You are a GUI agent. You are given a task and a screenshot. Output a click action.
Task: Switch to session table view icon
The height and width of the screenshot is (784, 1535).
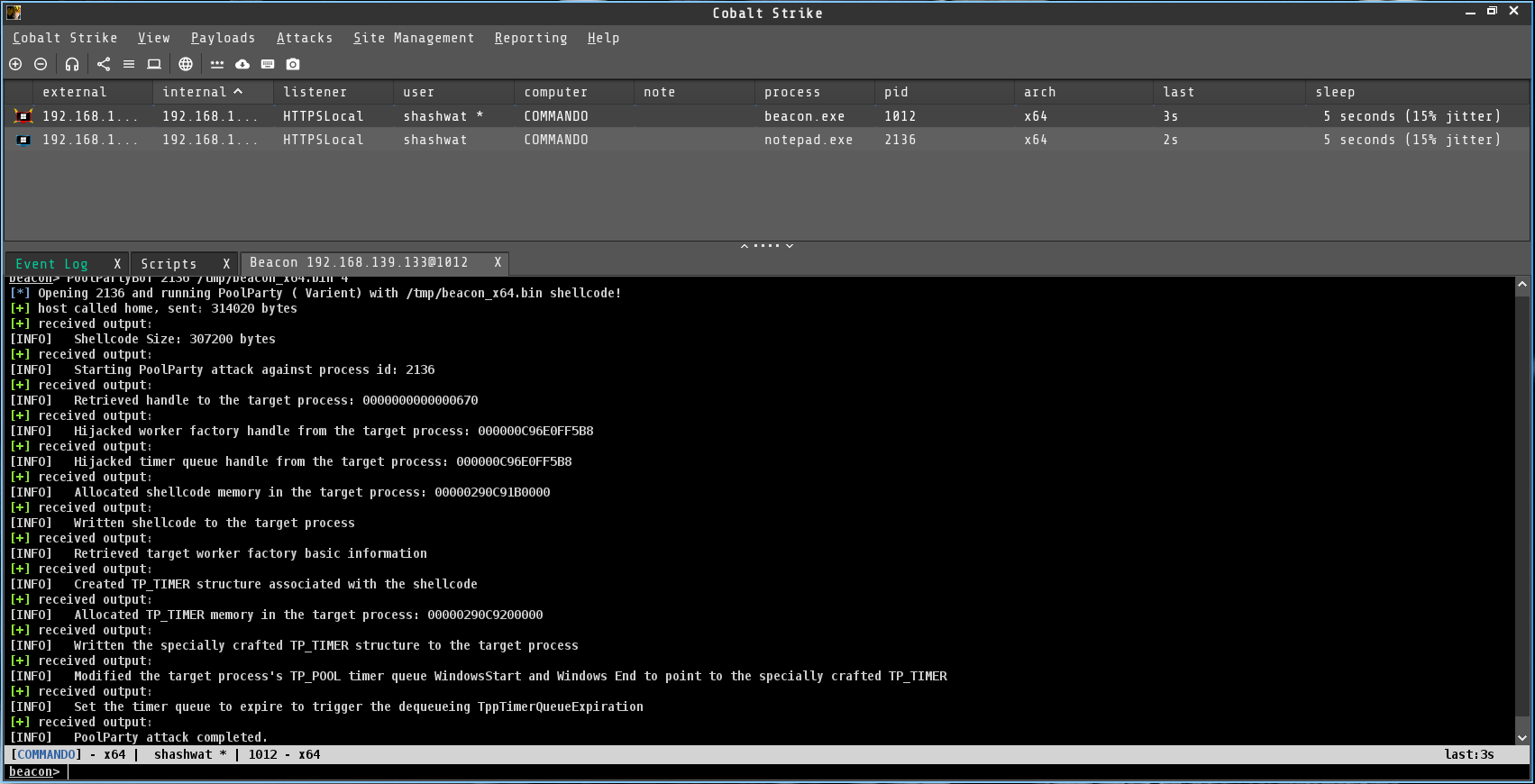coord(129,64)
